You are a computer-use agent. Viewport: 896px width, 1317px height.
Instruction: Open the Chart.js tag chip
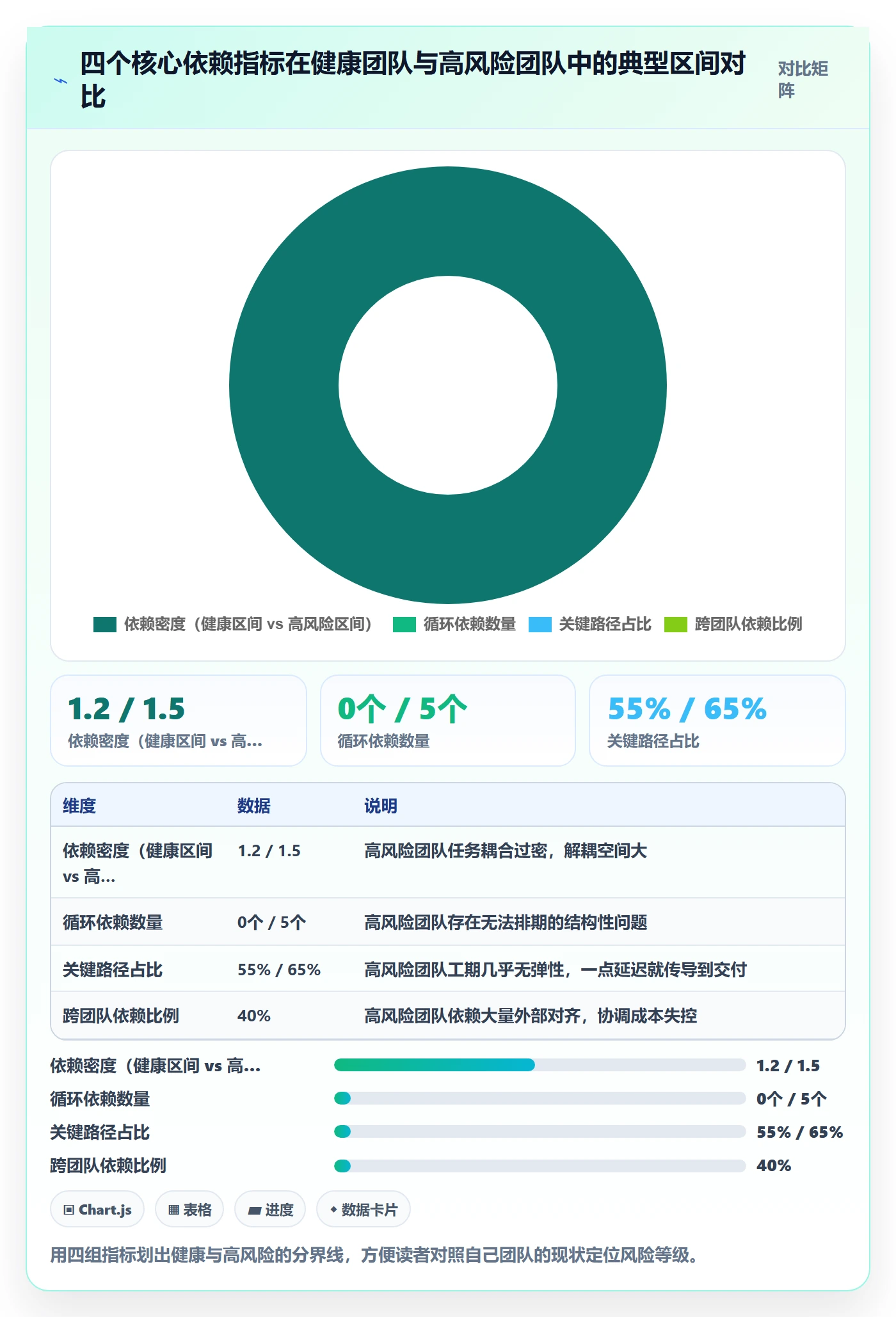point(97,1209)
